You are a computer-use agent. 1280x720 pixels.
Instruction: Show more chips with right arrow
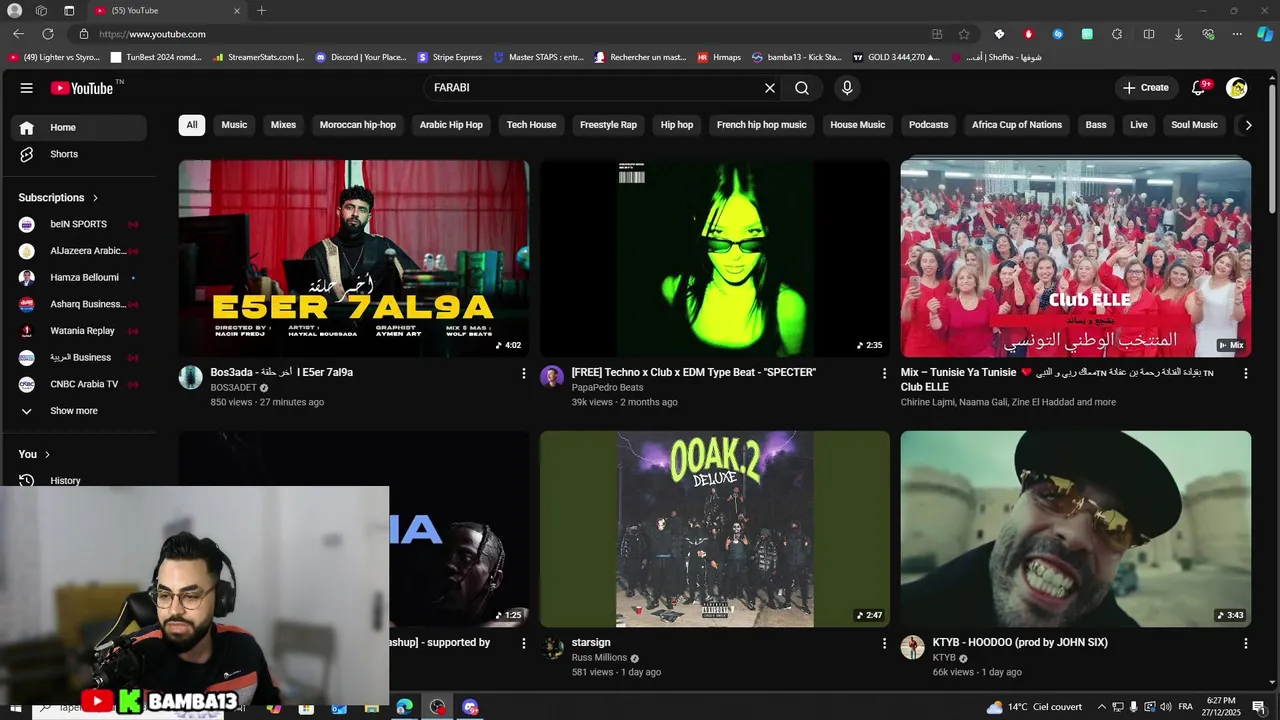pos(1248,125)
